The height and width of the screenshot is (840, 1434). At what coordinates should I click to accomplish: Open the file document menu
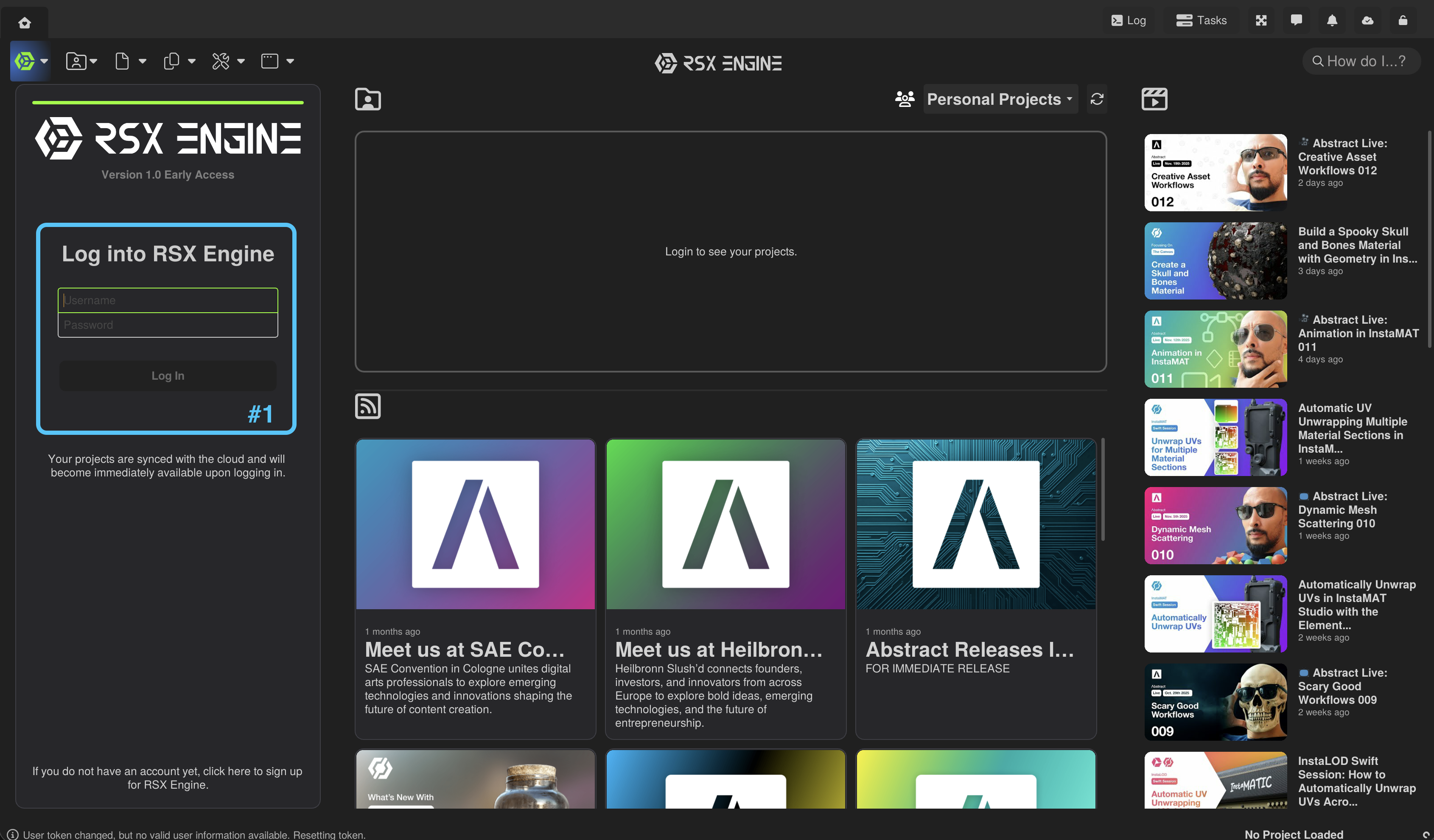coord(130,61)
